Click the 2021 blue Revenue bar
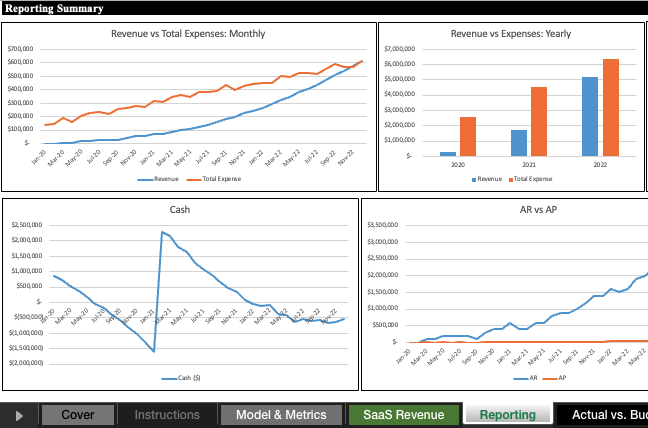 tap(519, 142)
